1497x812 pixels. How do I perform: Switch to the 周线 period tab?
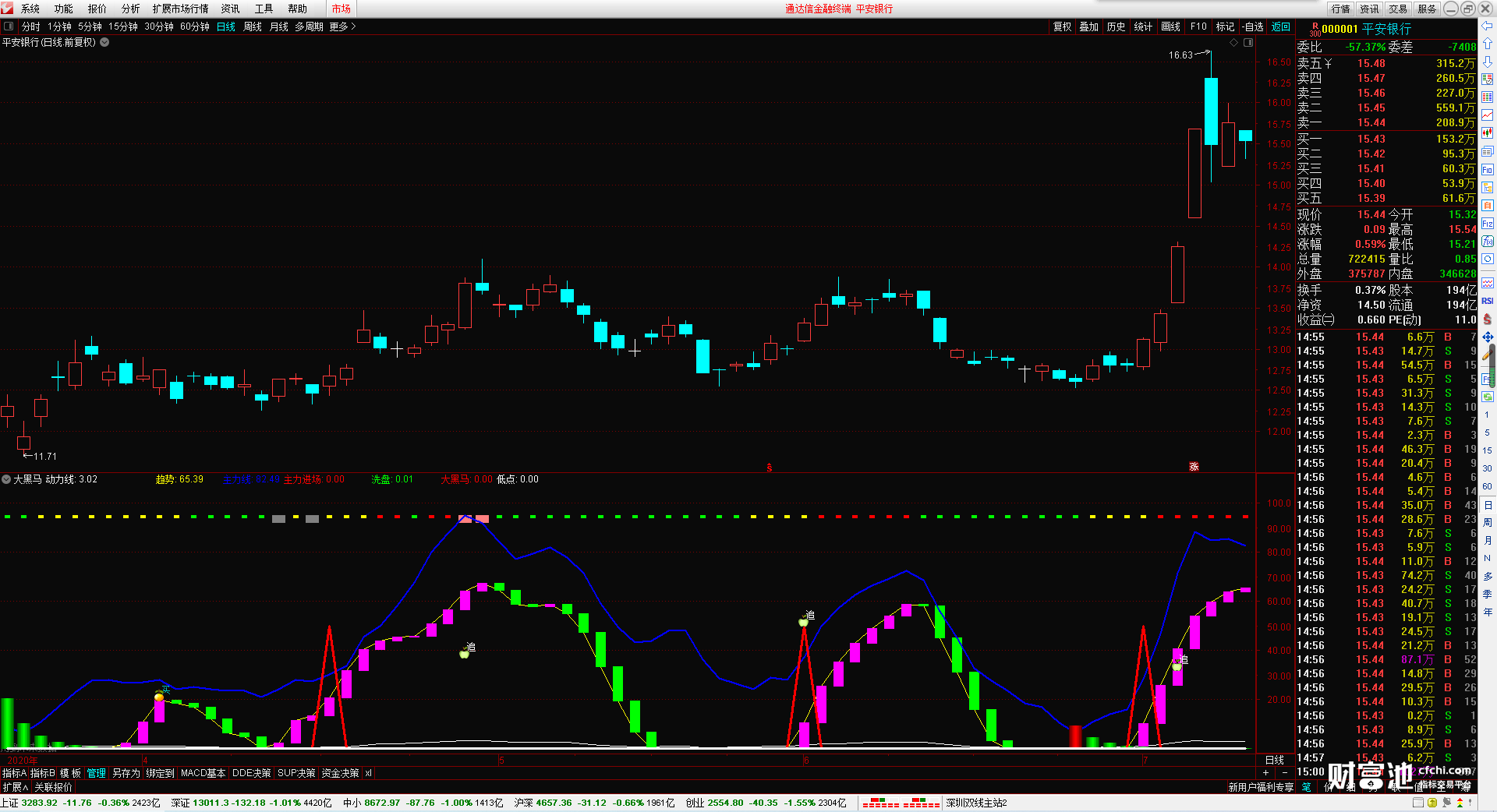click(253, 26)
